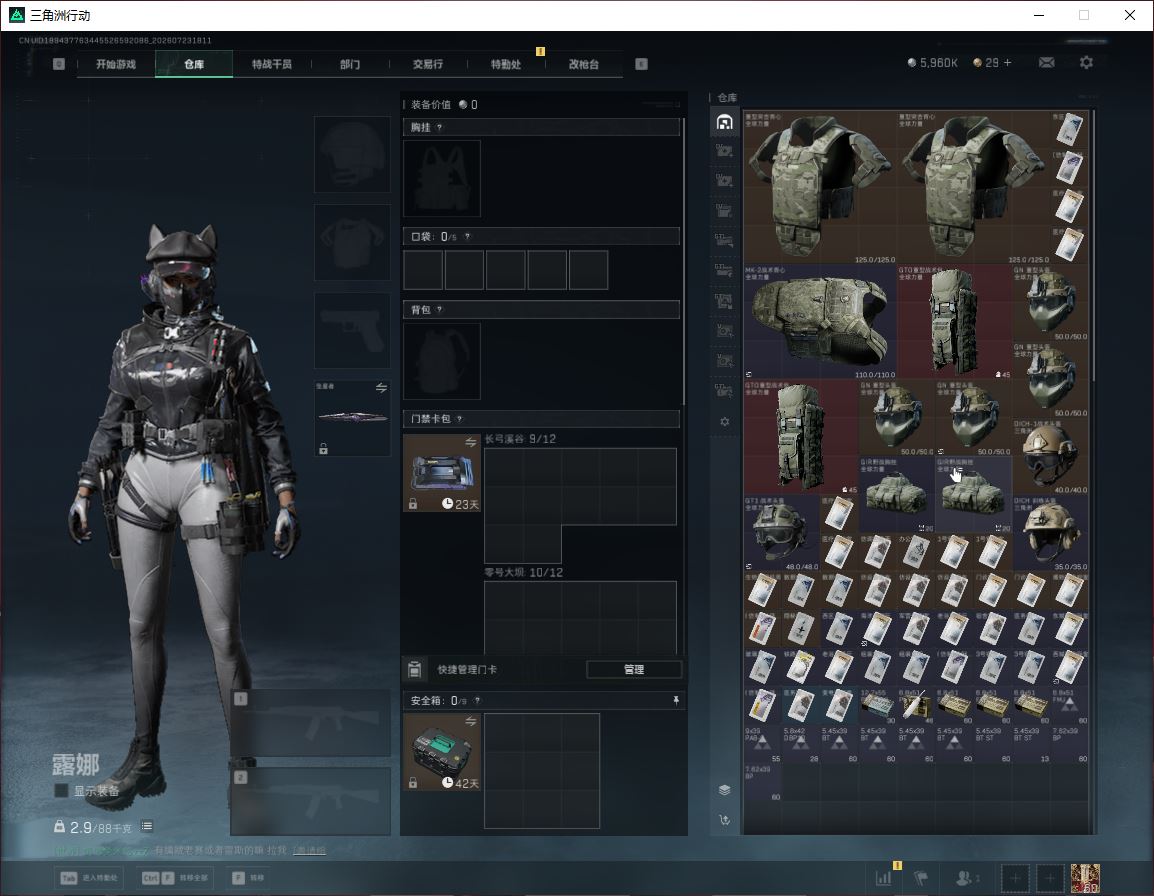The image size is (1154, 896).
Task: Swap the melee knife via arrows icon
Action: (x=381, y=388)
